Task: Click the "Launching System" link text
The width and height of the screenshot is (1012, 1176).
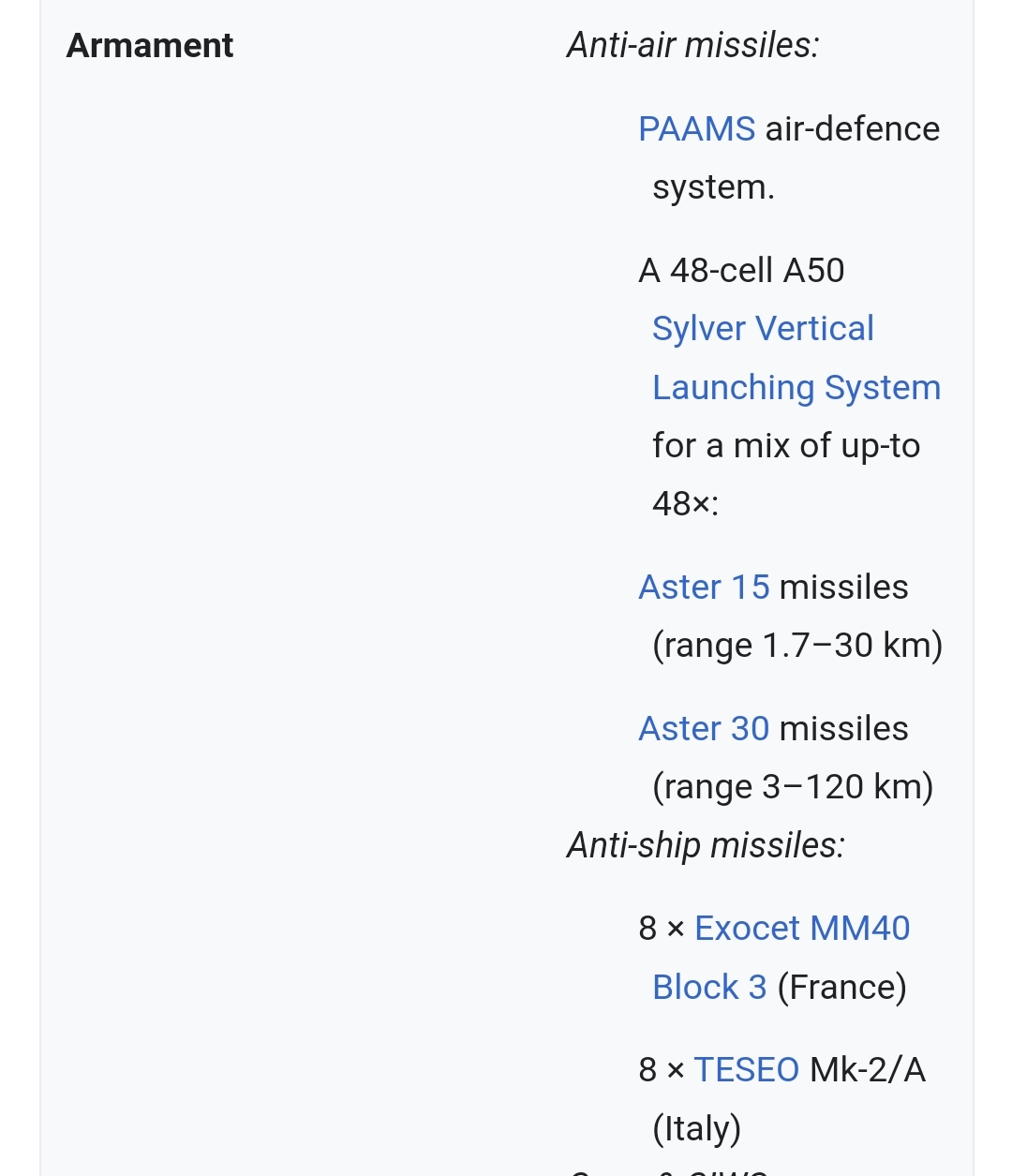Action: tap(796, 388)
